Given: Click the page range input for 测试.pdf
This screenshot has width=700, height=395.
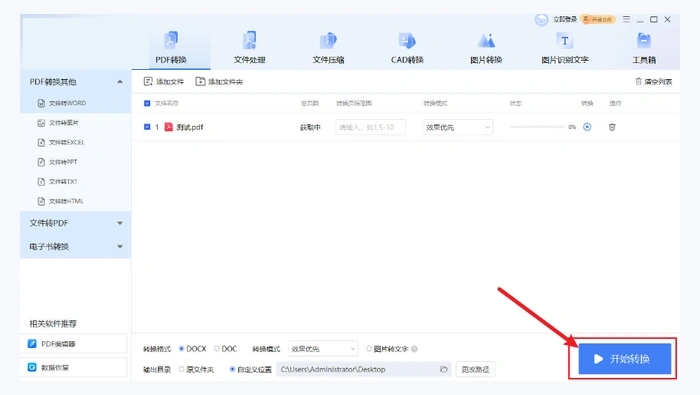Looking at the screenshot, I should pos(371,127).
